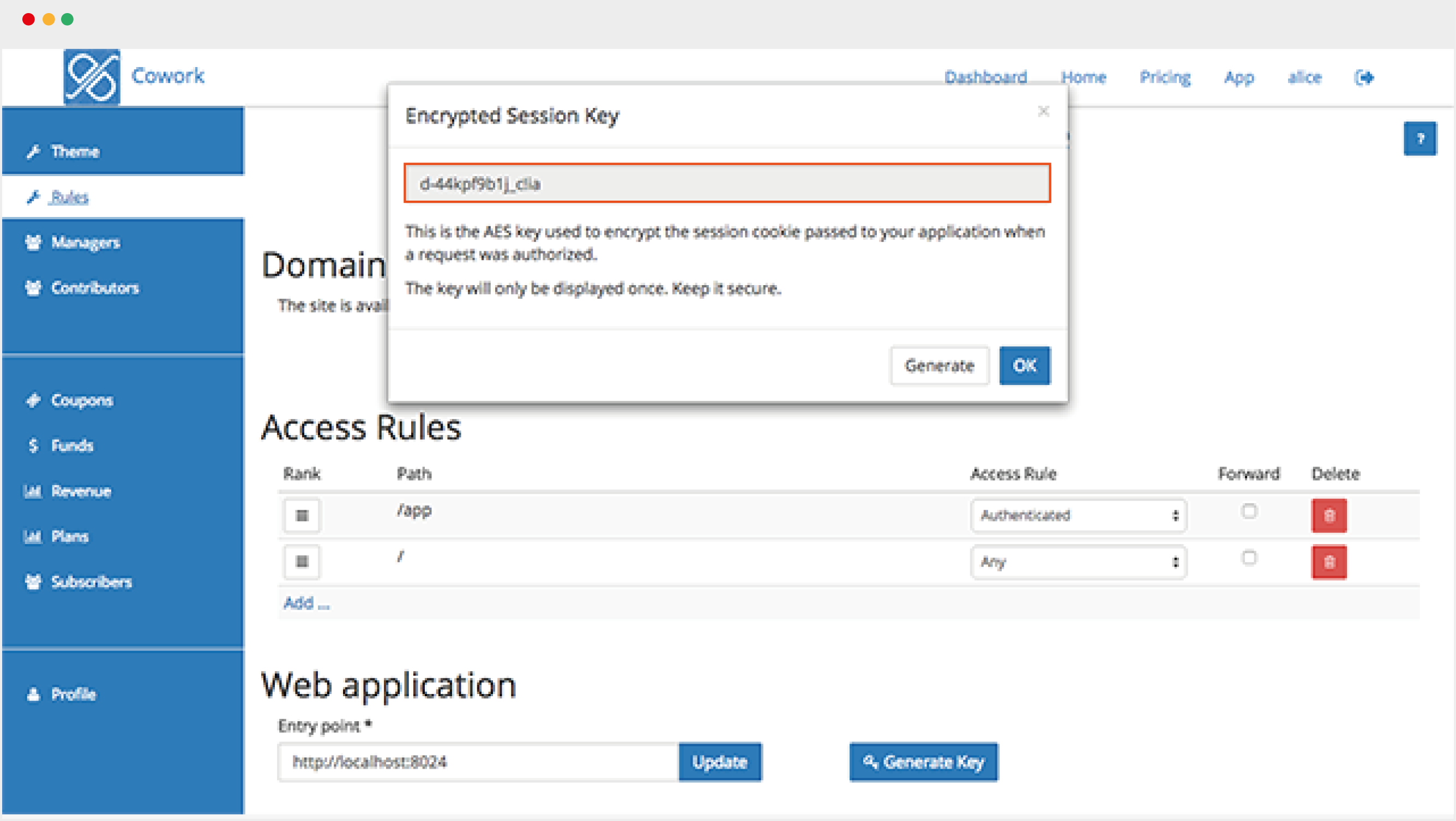Click the chart icon beside Revenue
Image resolution: width=1456 pixels, height=821 pixels.
point(33,491)
